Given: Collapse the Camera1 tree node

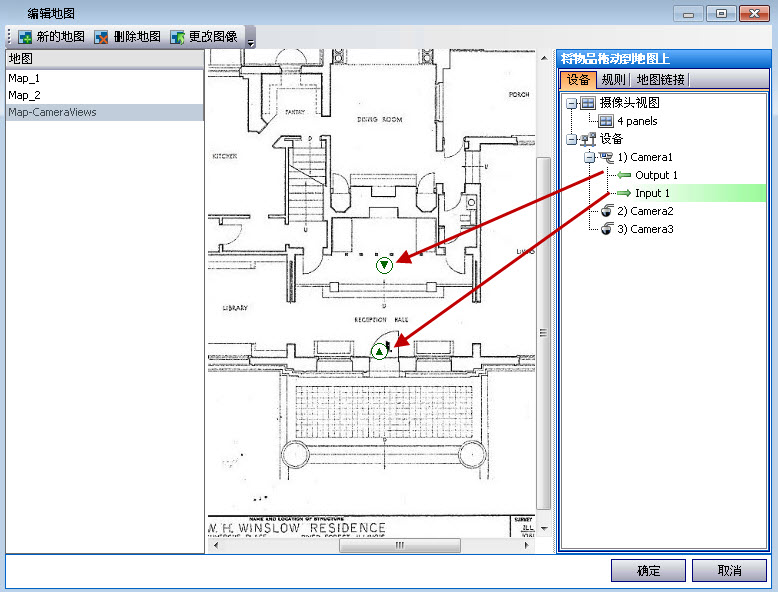Looking at the screenshot, I should 589,157.
